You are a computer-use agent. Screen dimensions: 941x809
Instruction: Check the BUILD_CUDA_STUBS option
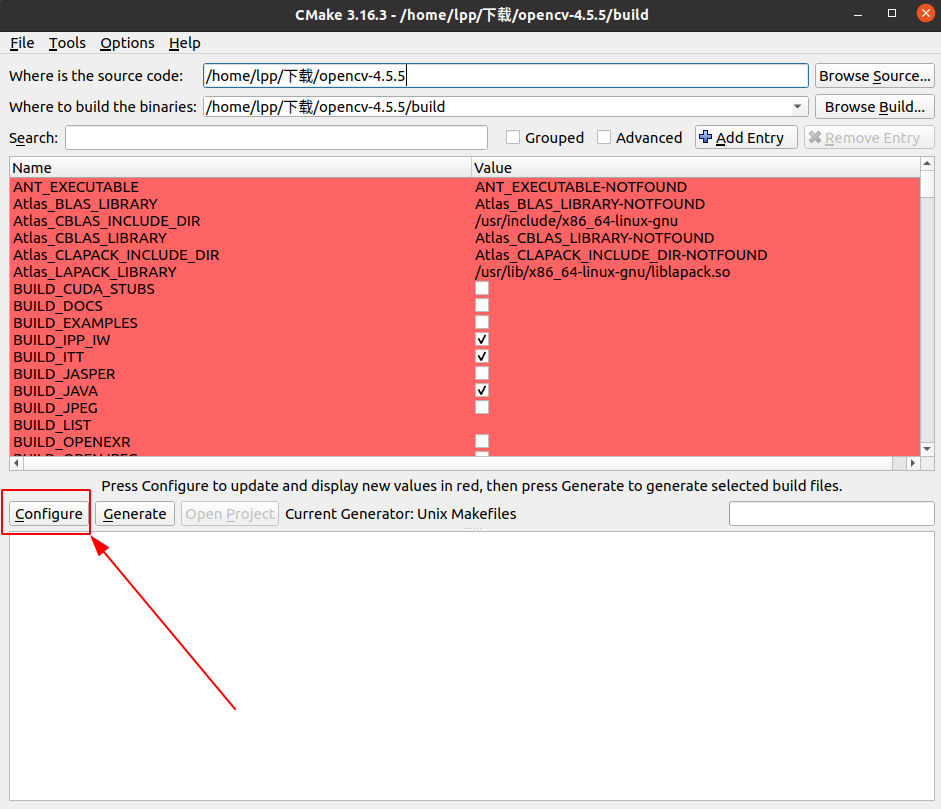pyautogui.click(x=482, y=289)
